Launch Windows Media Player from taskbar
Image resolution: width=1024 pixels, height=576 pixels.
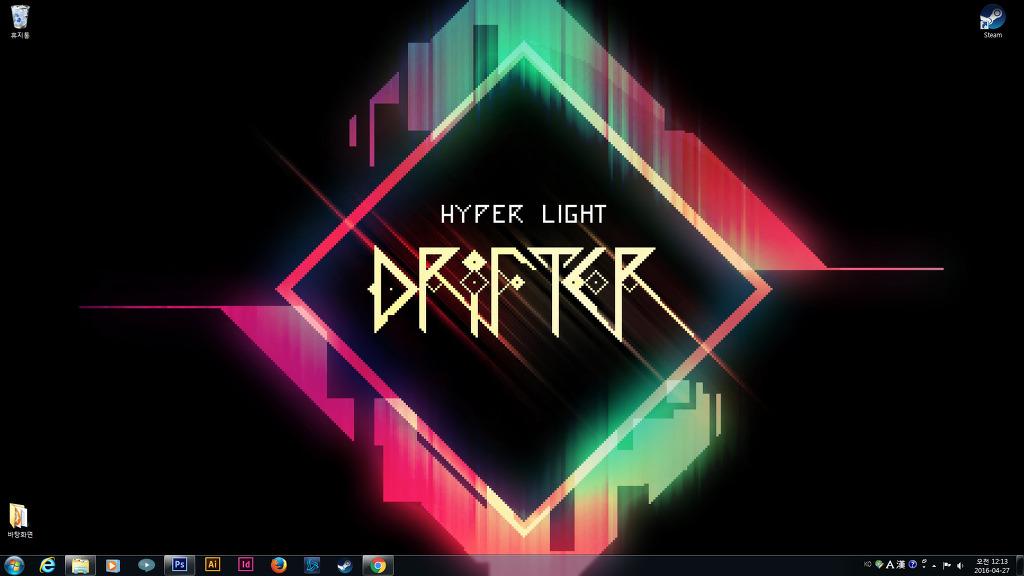coord(113,566)
